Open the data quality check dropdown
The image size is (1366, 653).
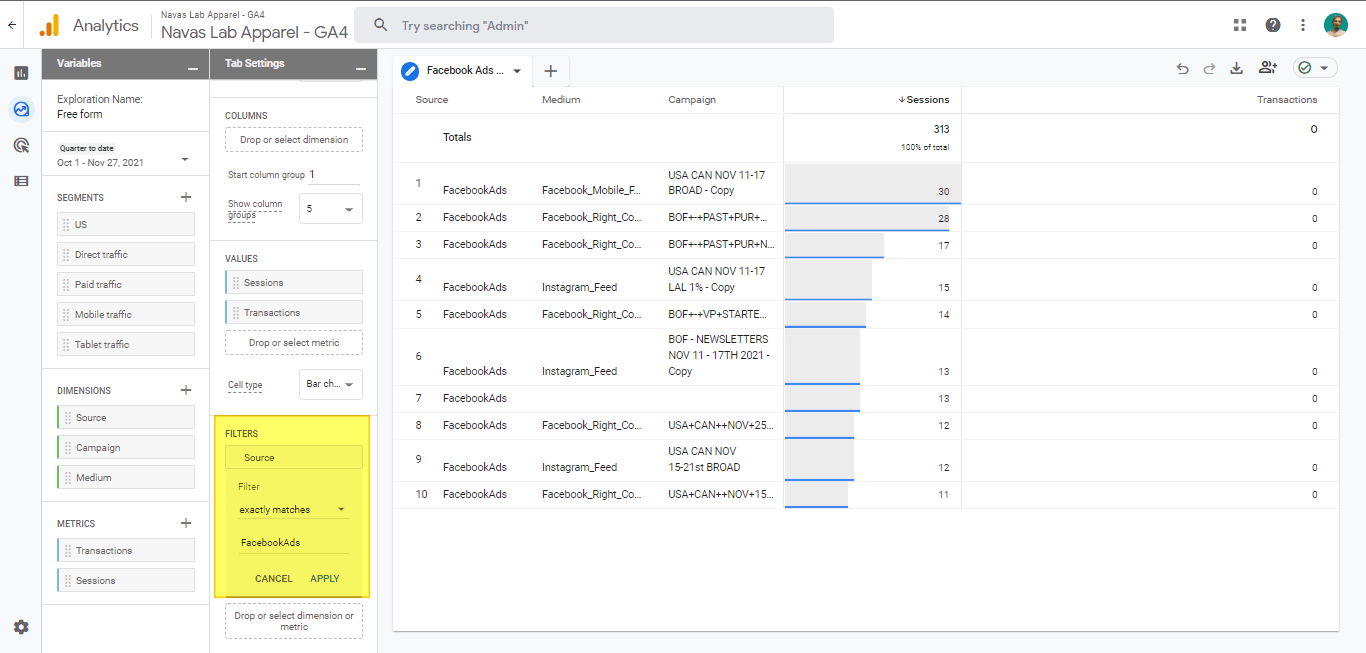[1315, 68]
